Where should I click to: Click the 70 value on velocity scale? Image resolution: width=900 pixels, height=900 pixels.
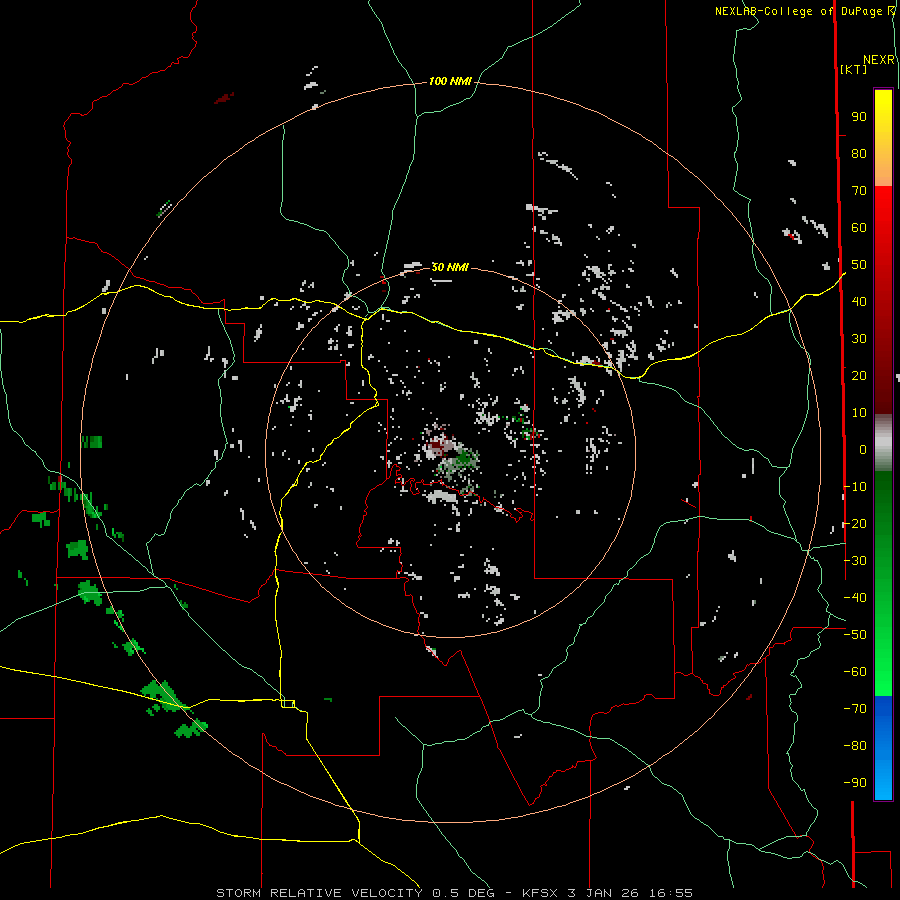click(x=859, y=191)
